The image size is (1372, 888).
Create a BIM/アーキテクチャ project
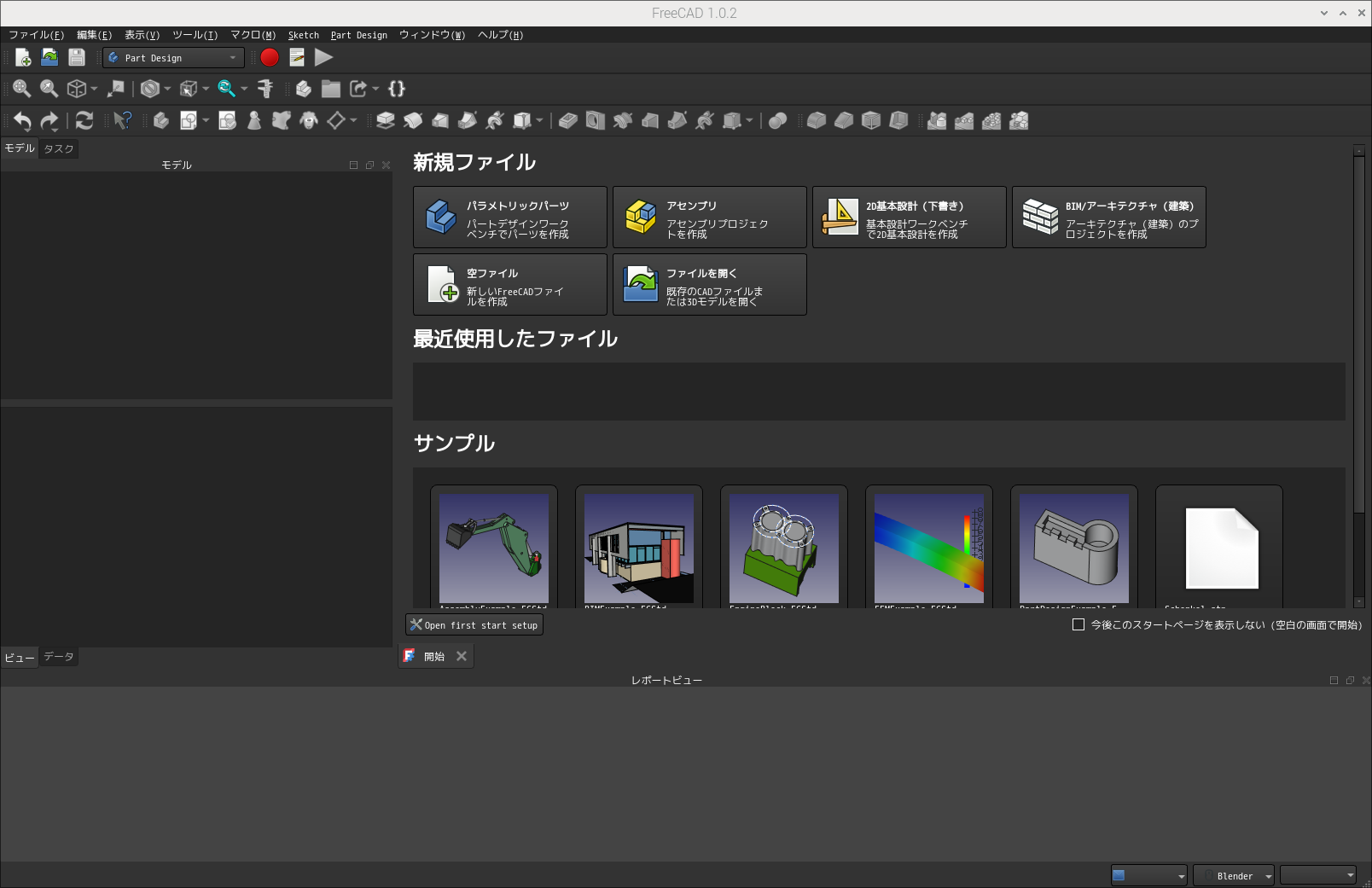point(1109,218)
